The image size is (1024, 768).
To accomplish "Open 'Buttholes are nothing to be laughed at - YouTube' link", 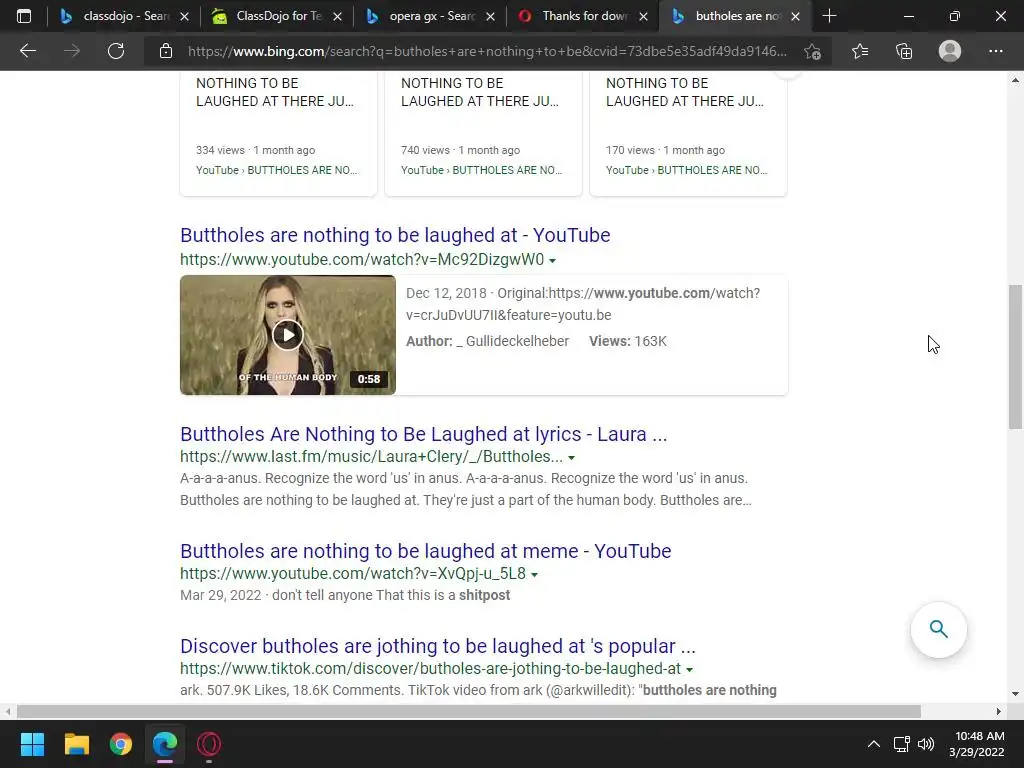I will tap(395, 235).
